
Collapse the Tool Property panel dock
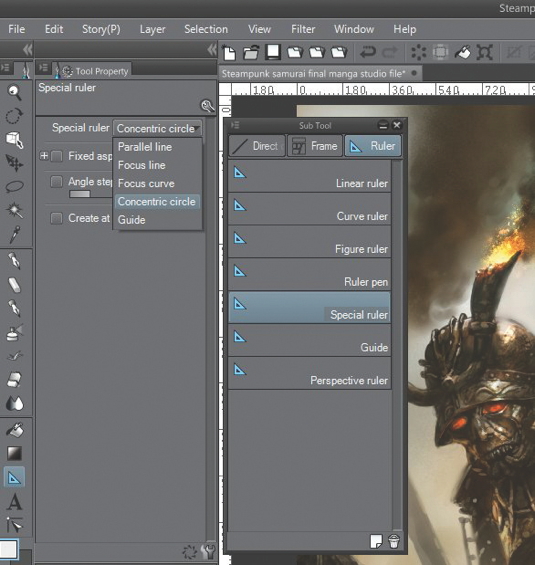[212, 50]
